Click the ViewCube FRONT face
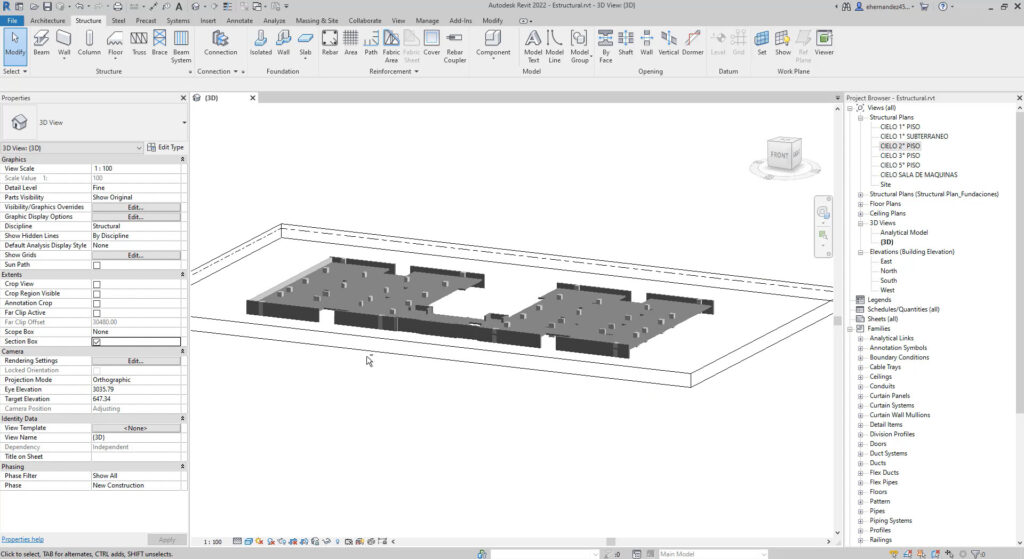Screen dimensions: 1024x559 (x=779, y=155)
